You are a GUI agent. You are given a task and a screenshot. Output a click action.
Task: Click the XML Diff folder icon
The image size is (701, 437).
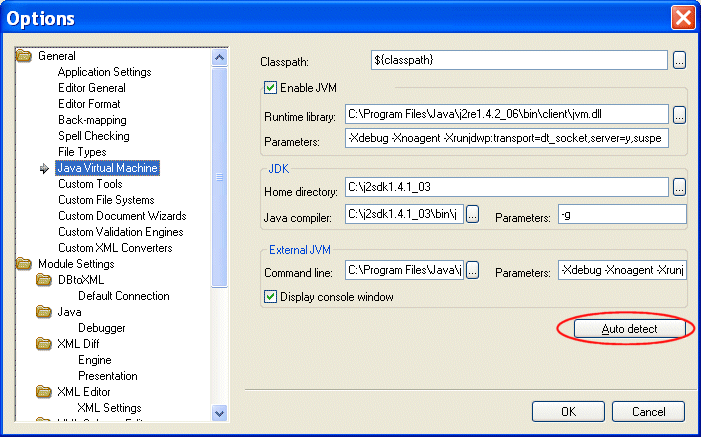point(44,344)
